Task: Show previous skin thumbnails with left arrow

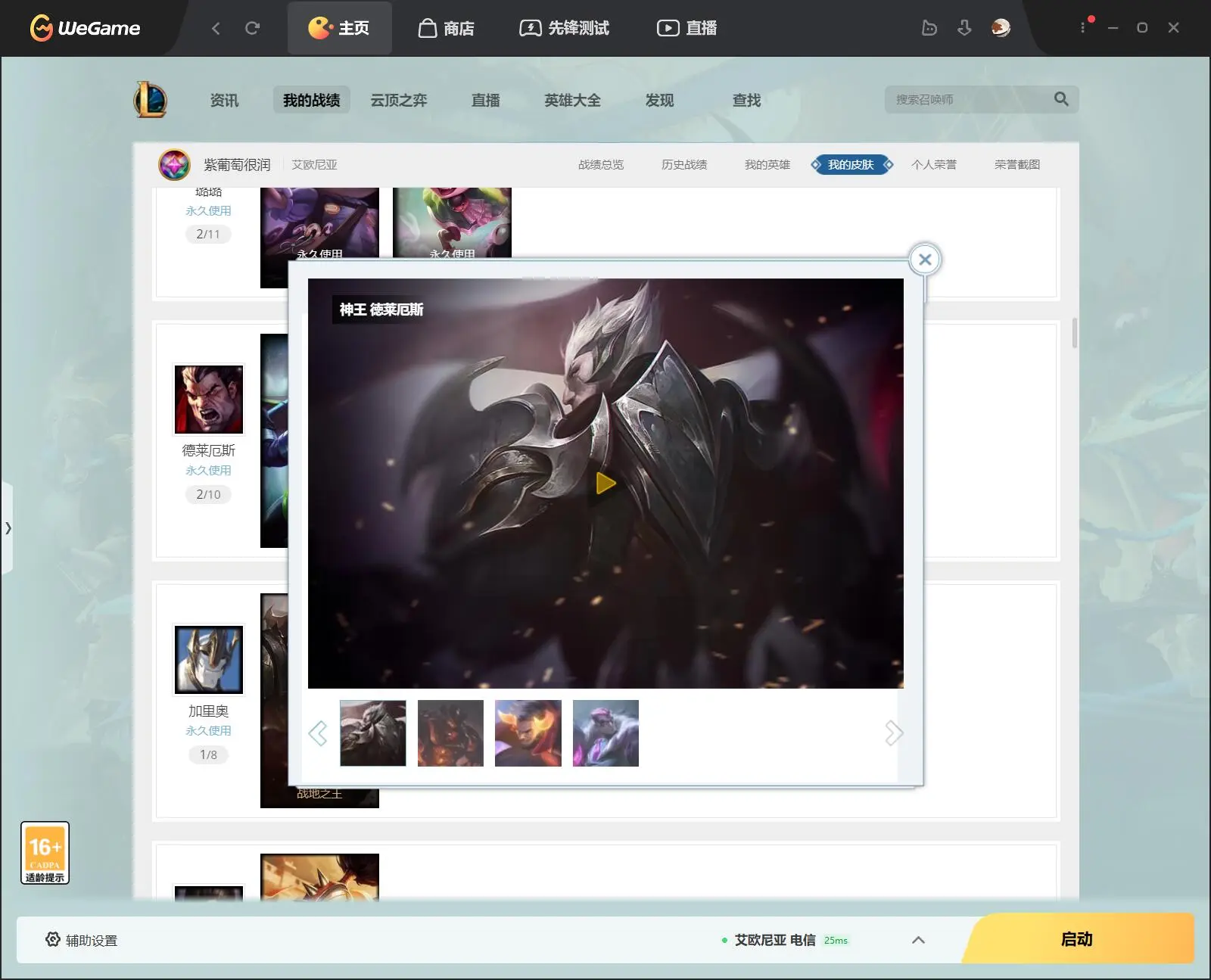Action: point(318,733)
